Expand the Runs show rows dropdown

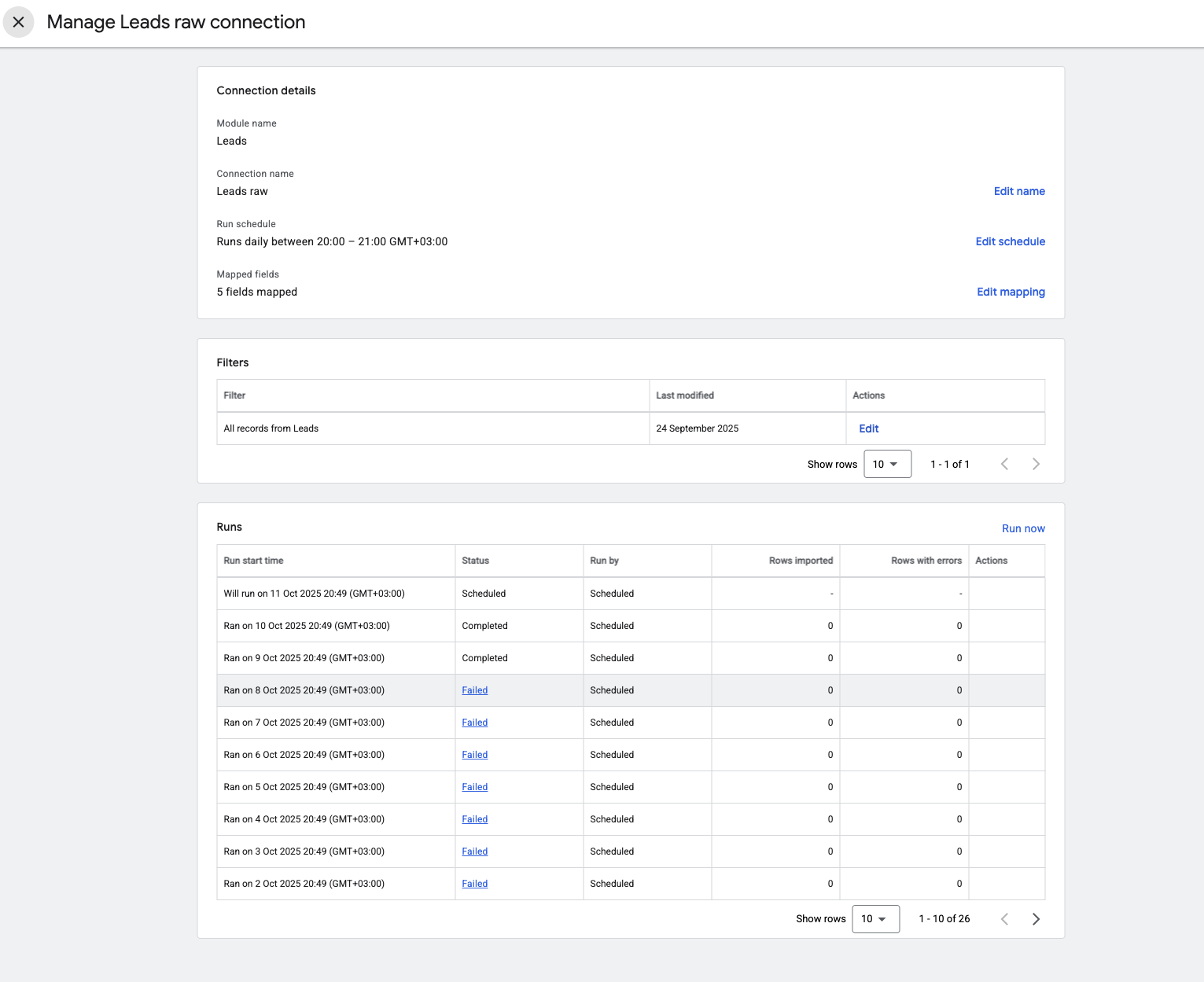coord(874,918)
